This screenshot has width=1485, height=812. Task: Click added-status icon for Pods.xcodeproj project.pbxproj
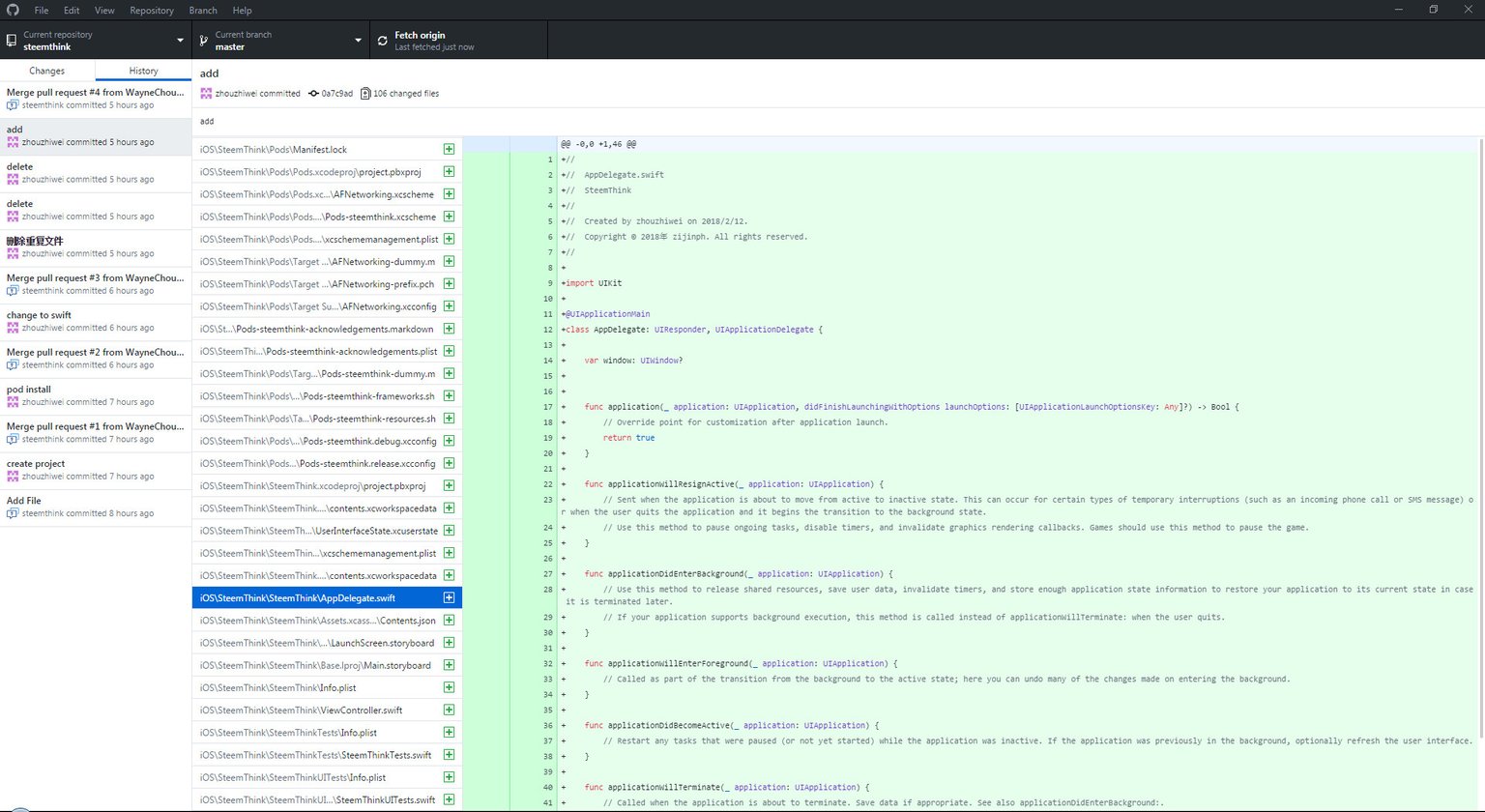[449, 171]
